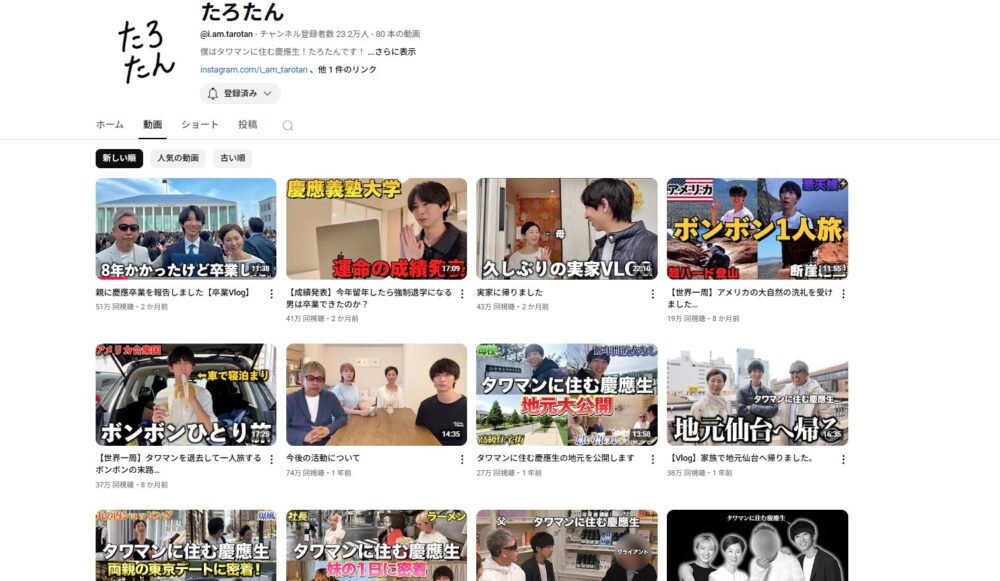Open the title タワマンに住む慶應生の地元を公開します
Viewport: 1000px width, 581px height.
point(555,458)
